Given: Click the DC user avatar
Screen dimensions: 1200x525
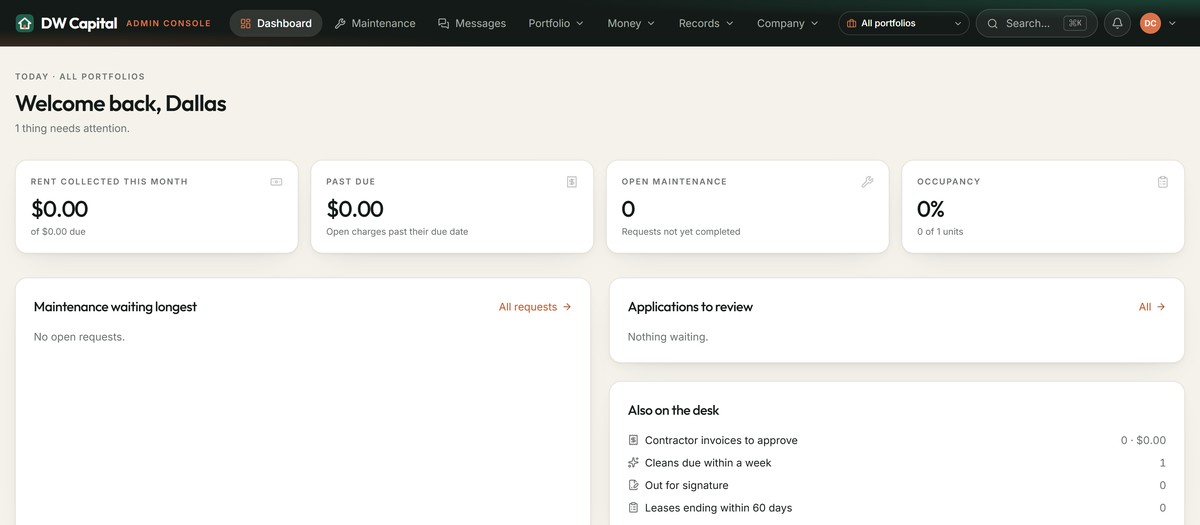Looking at the screenshot, I should pos(1150,23).
